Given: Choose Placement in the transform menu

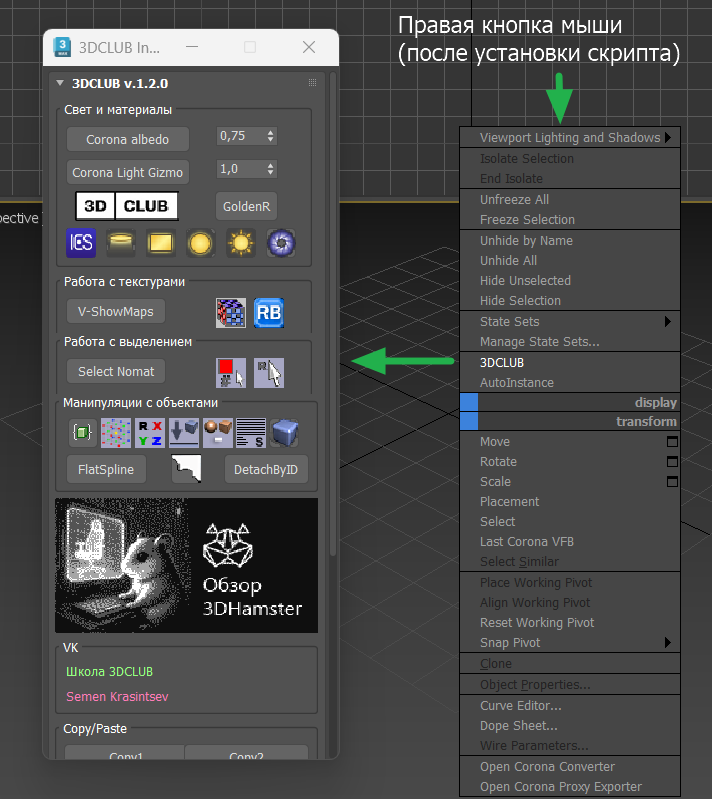Looking at the screenshot, I should coord(570,501).
